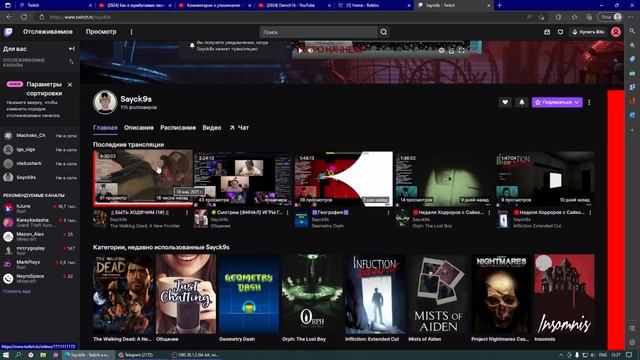Open Windows Start menu
The image size is (640, 360).
coord(6,355)
